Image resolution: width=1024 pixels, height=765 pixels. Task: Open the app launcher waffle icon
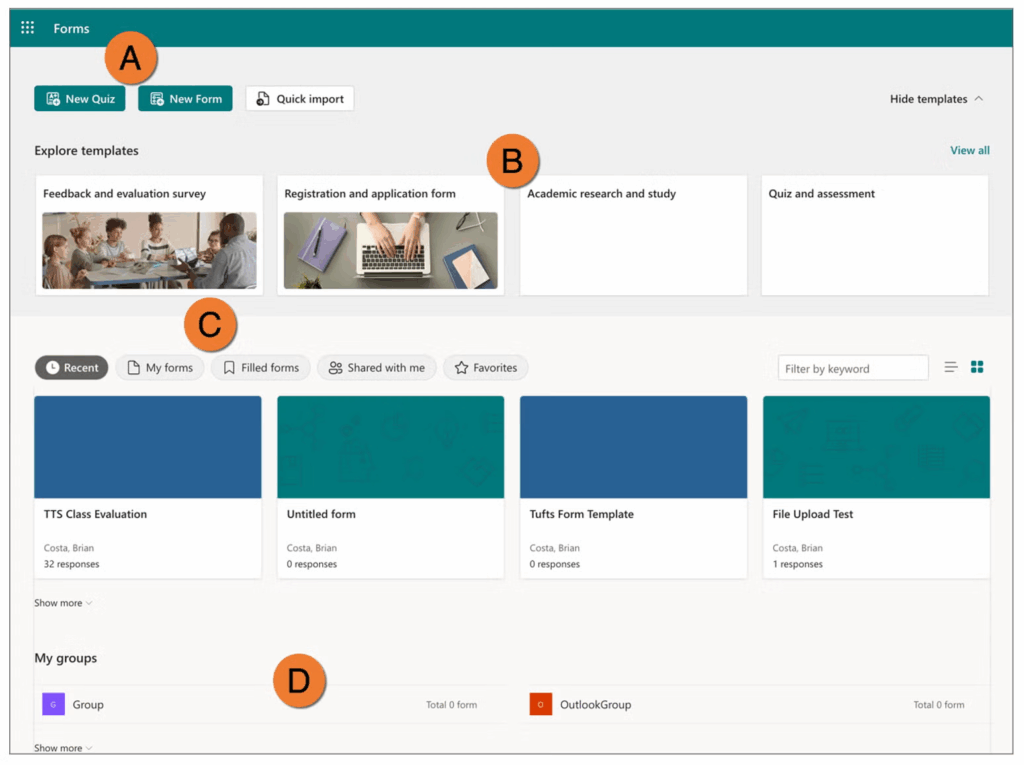click(x=27, y=28)
